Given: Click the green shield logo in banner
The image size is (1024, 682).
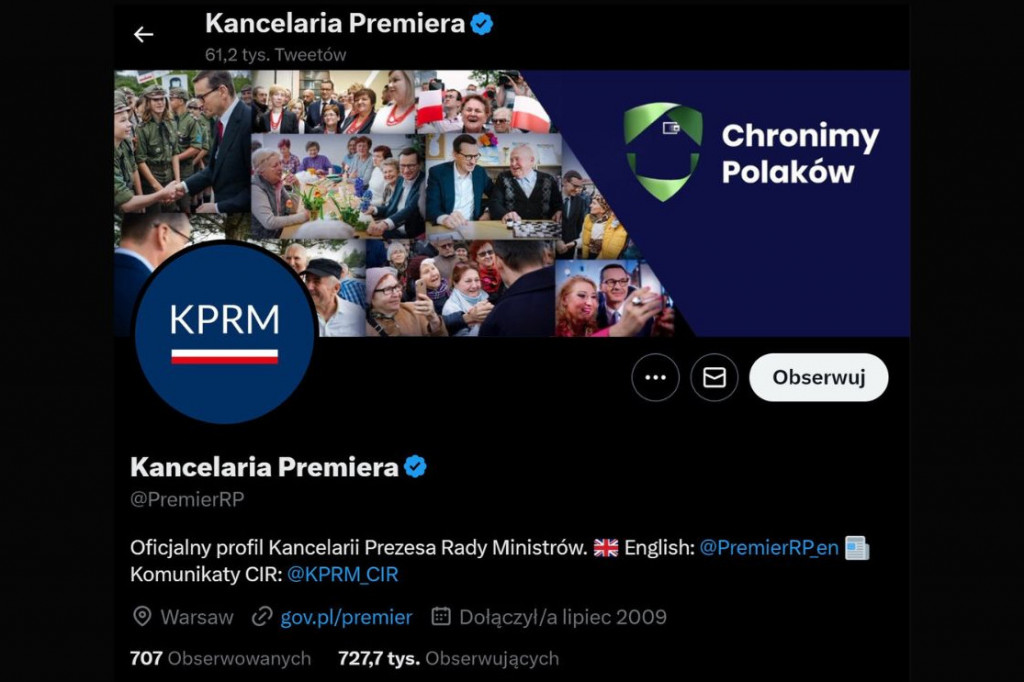Looking at the screenshot, I should tap(663, 152).
